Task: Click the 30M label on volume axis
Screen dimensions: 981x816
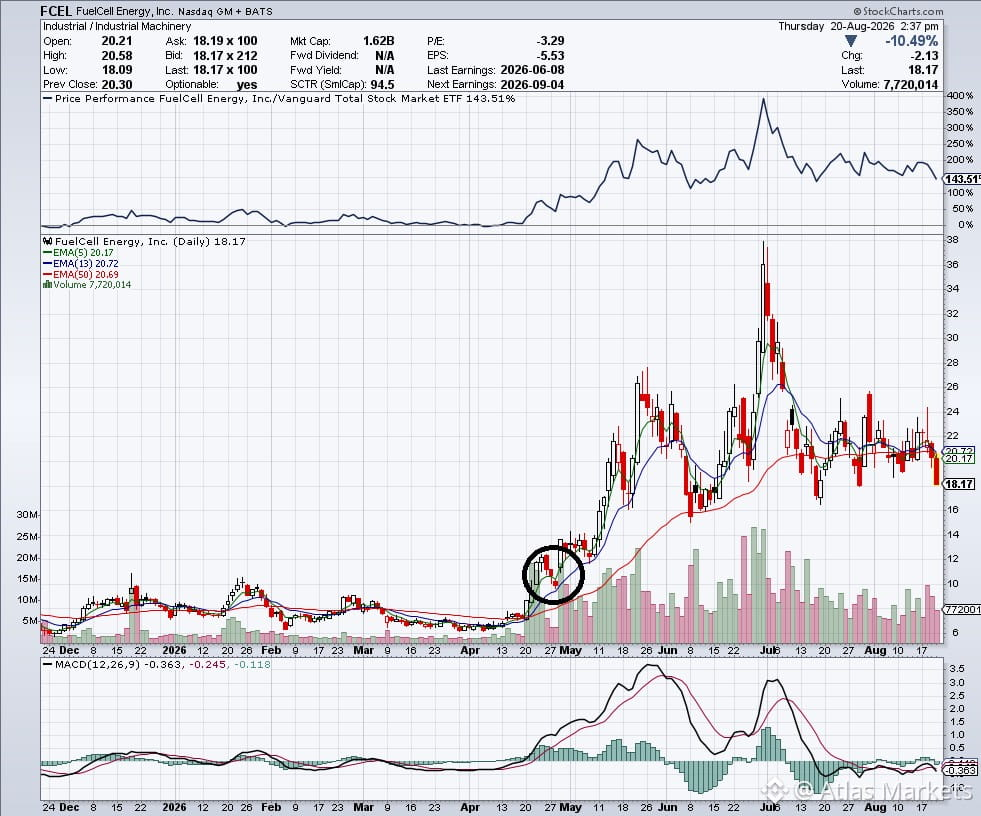Action: (27, 515)
